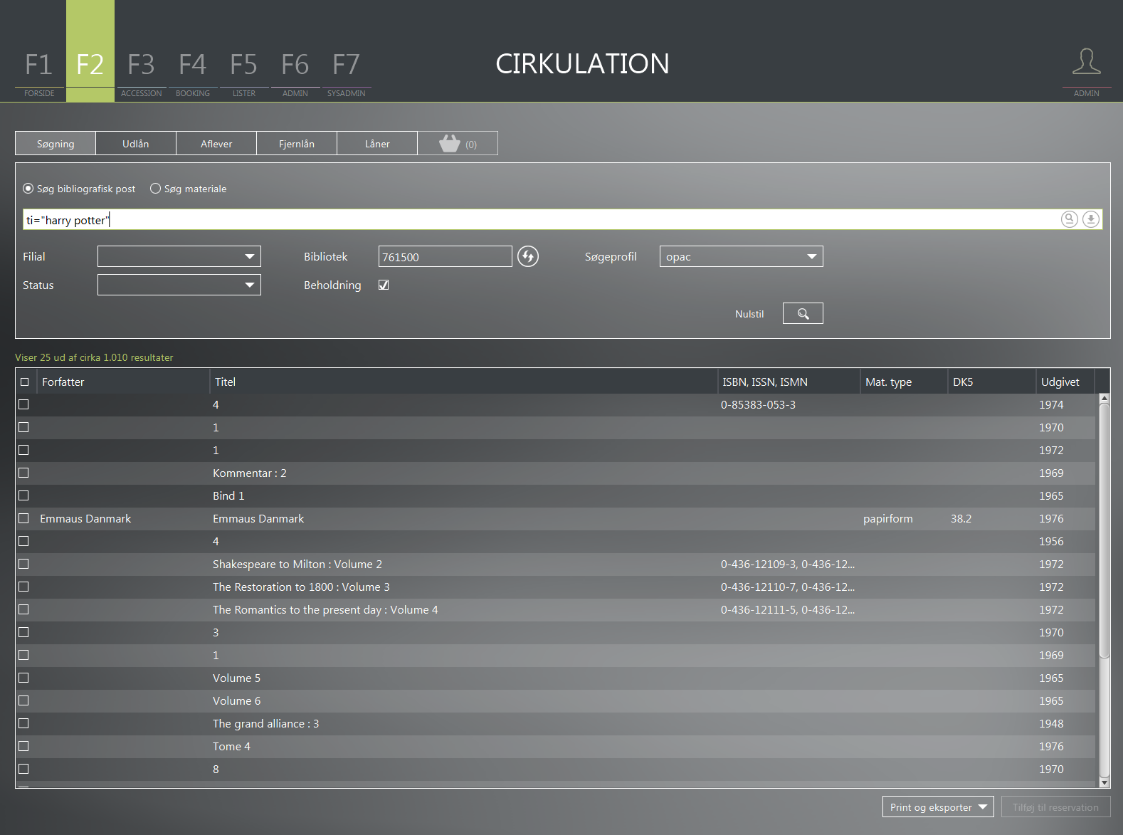Switch to the Udlån tab
The width and height of the screenshot is (1123, 835).
[x=135, y=143]
